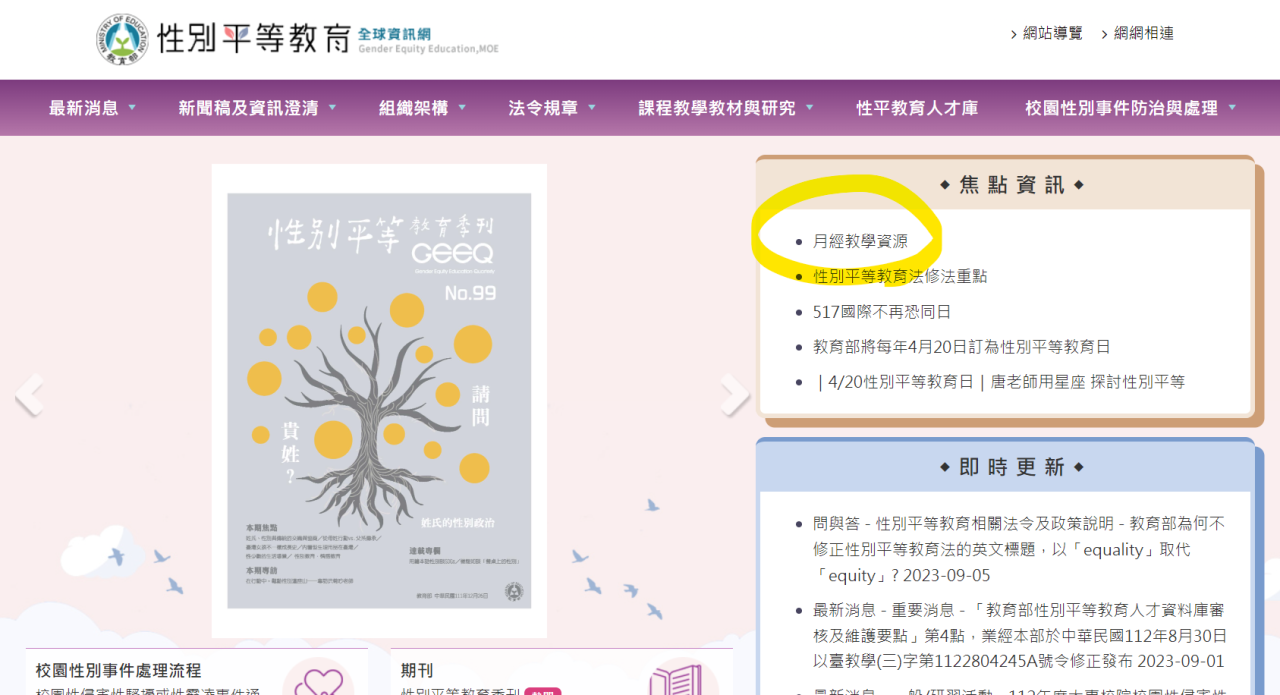Show the previous carousel slide arrow

coord(29,395)
